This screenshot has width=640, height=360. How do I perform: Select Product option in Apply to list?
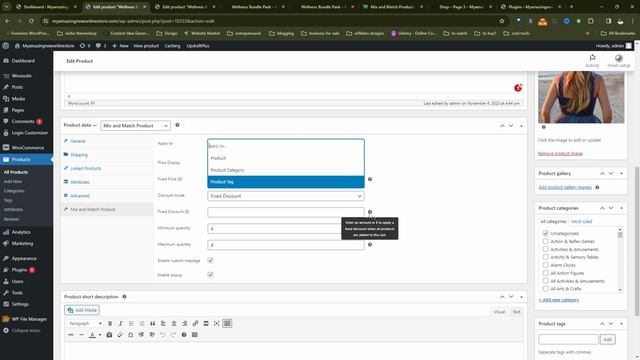point(286,158)
